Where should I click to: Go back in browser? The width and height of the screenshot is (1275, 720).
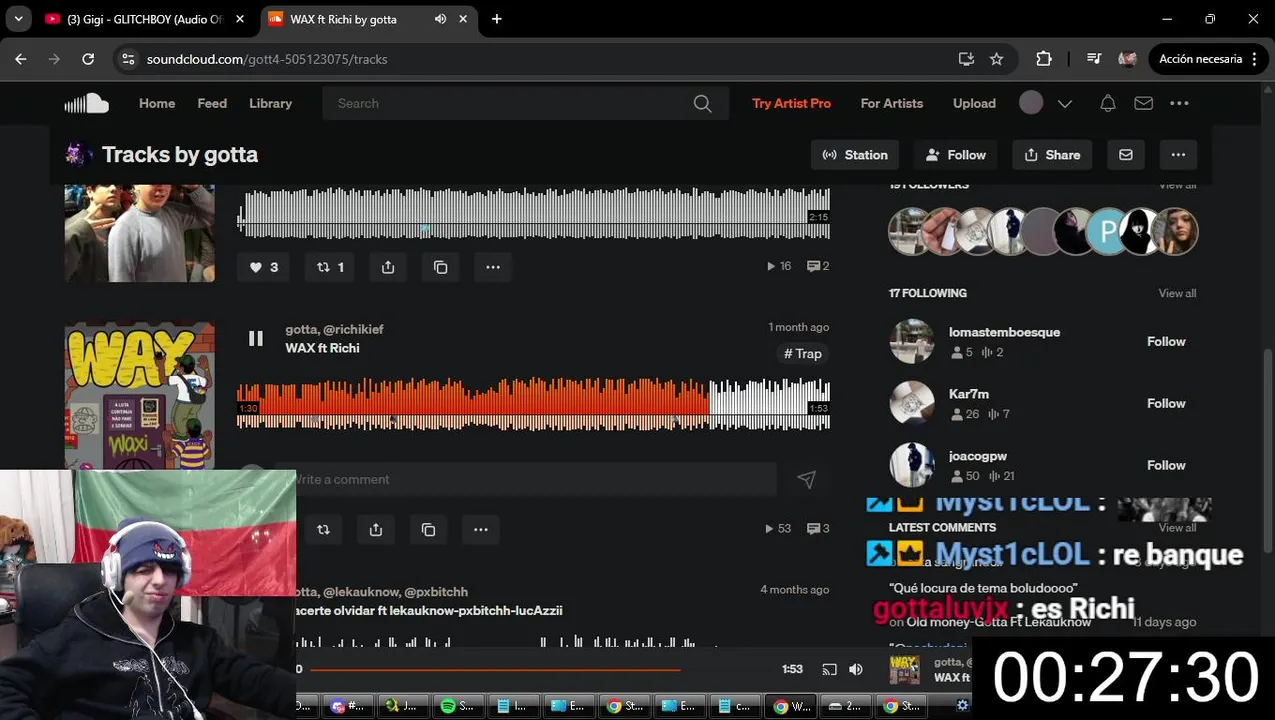pos(21,59)
